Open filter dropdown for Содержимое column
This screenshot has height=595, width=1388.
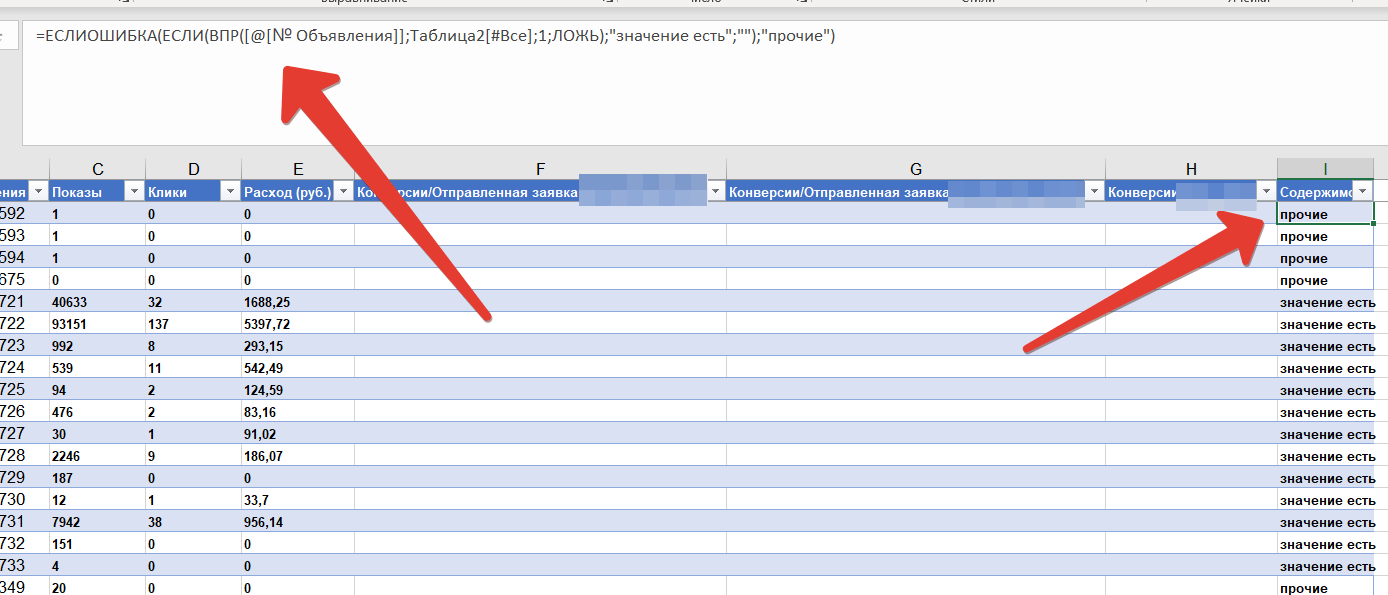click(1361, 192)
